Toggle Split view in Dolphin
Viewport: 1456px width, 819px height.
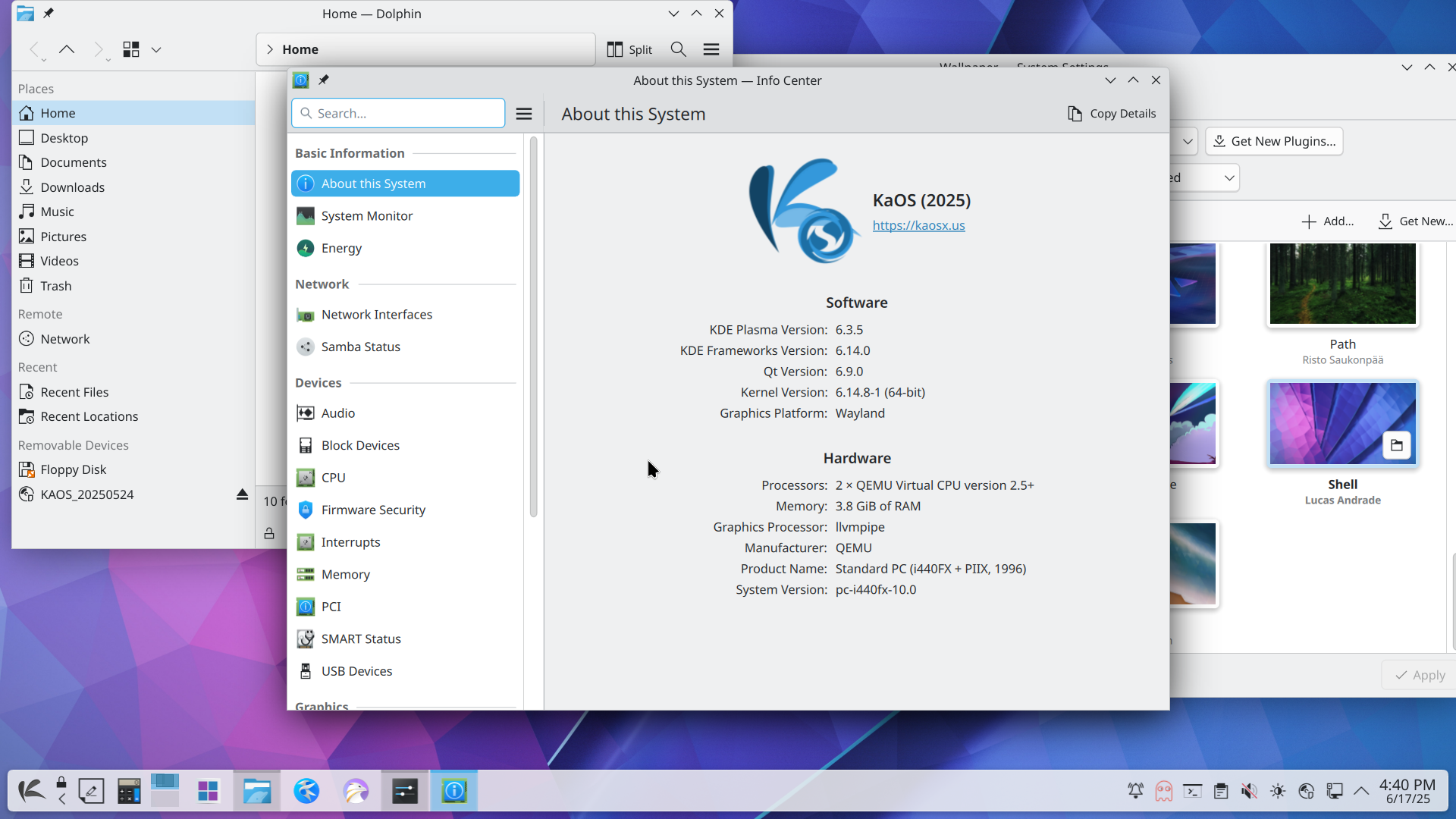(629, 49)
